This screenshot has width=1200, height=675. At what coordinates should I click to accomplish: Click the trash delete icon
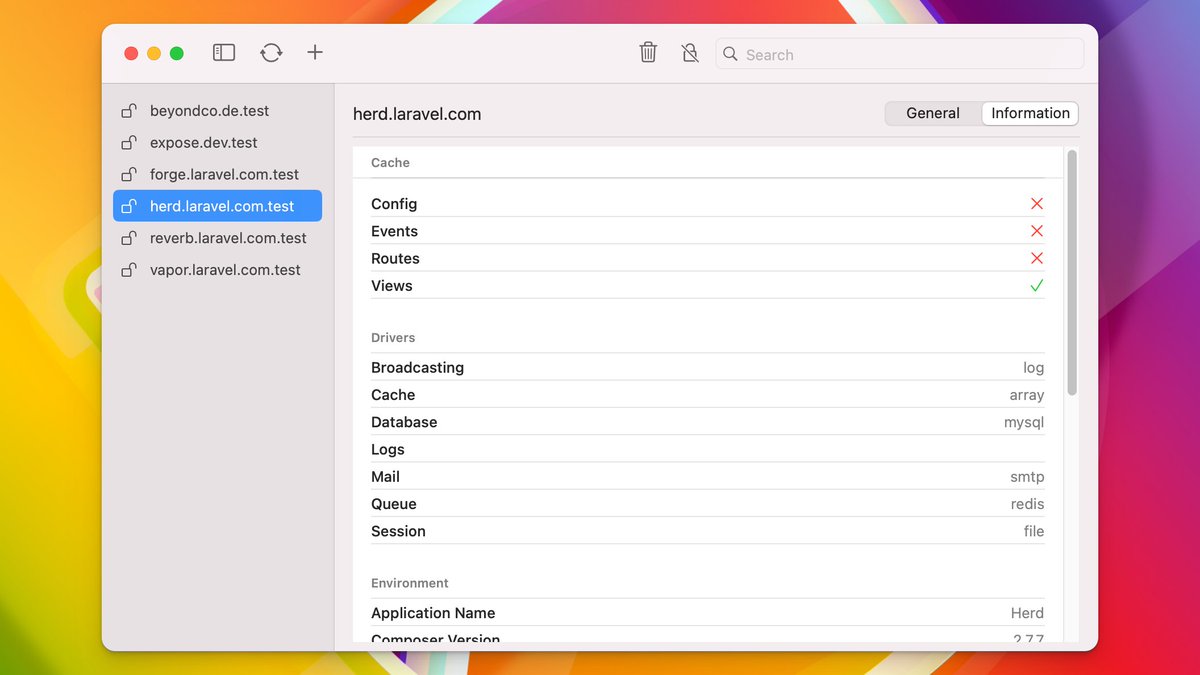[x=648, y=52]
